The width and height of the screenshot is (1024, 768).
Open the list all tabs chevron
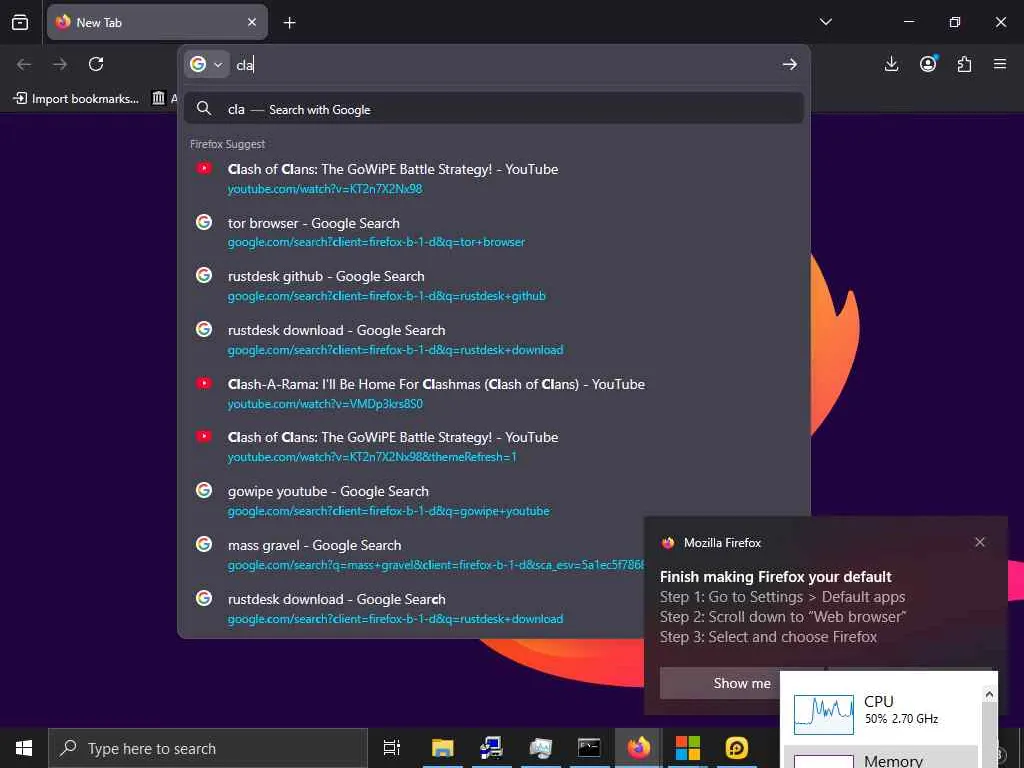point(825,22)
